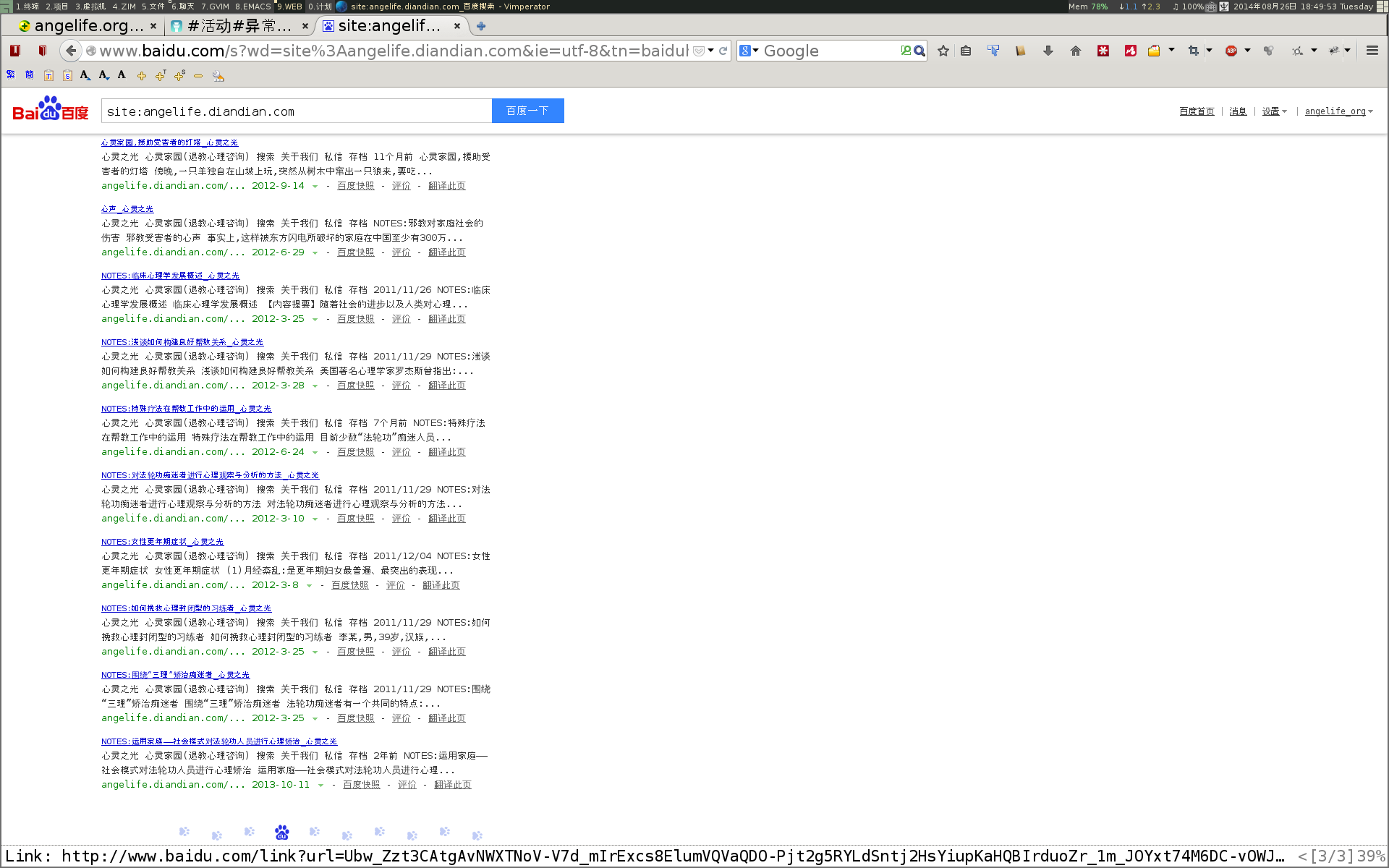Open the Adblock Plus dropdown arrow
This screenshot has height=868, width=1389.
pyautogui.click(x=1247, y=51)
